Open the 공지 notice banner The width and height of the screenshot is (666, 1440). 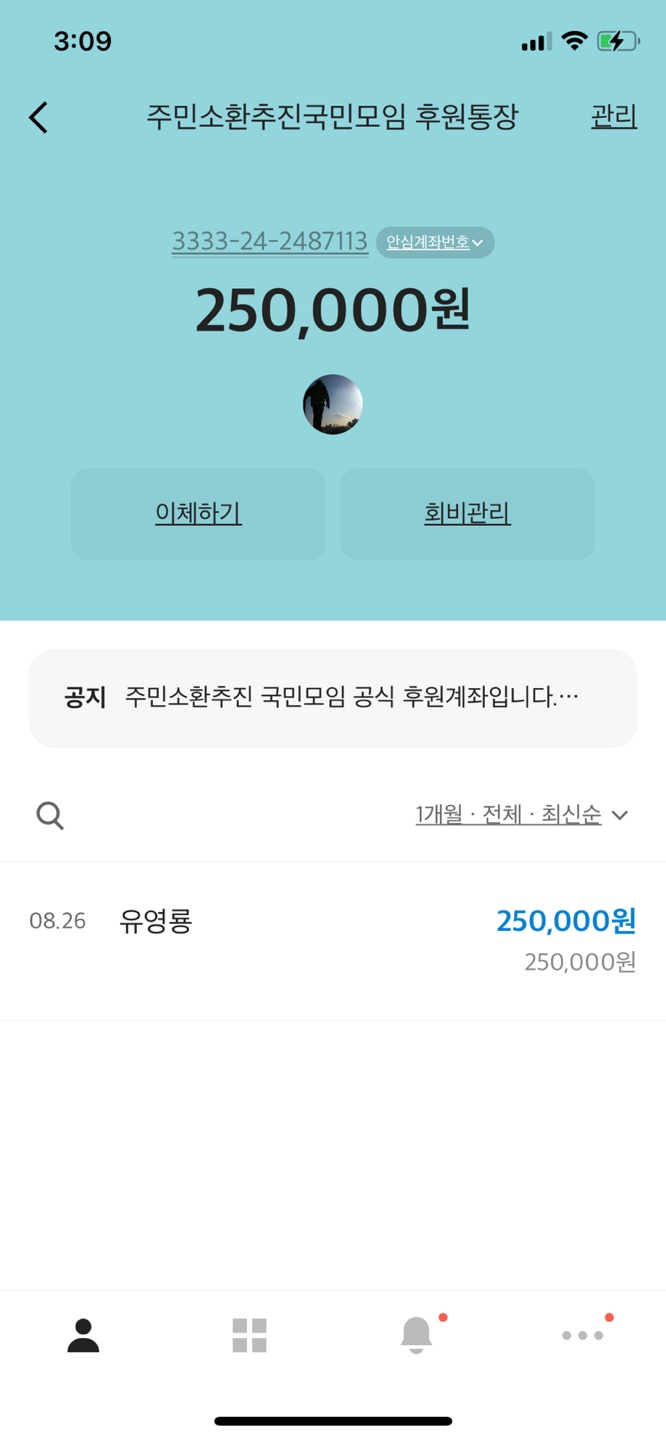[x=332, y=698]
